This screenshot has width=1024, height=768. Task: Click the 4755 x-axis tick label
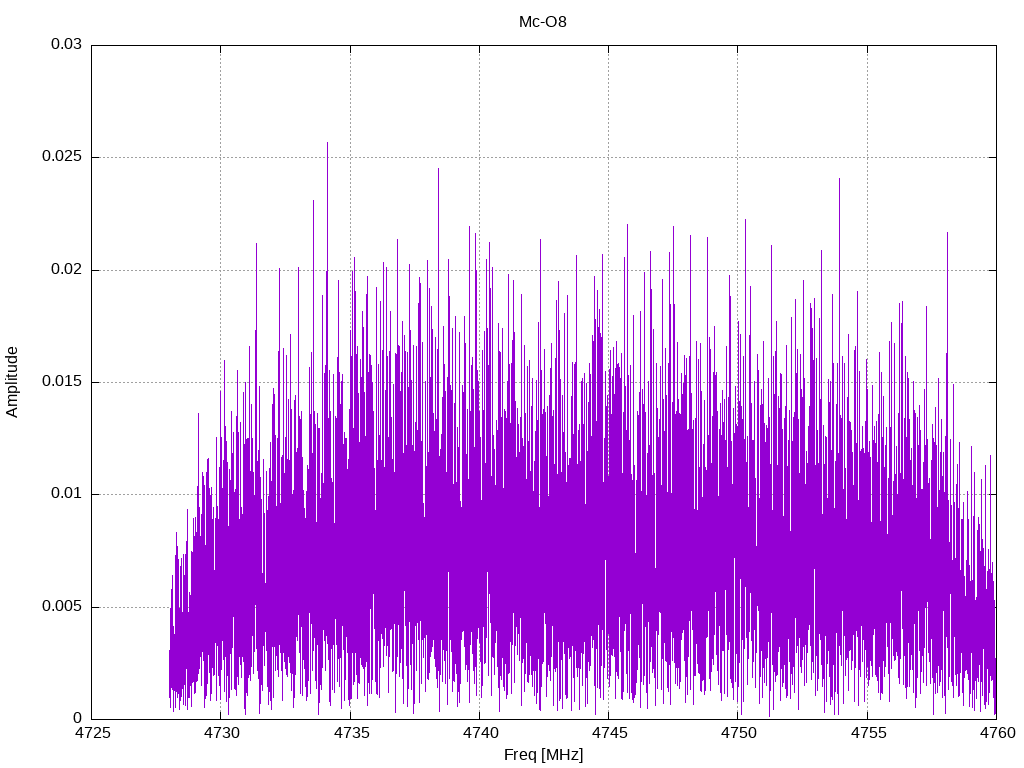pos(869,733)
